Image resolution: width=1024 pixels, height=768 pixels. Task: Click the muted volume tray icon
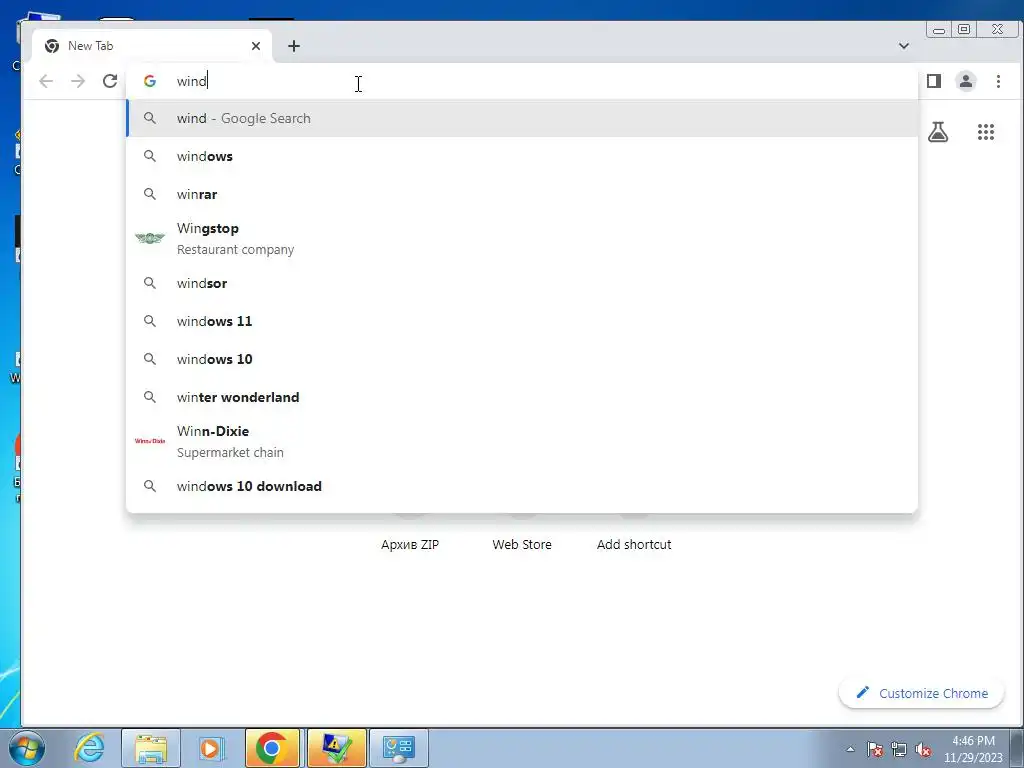point(923,749)
